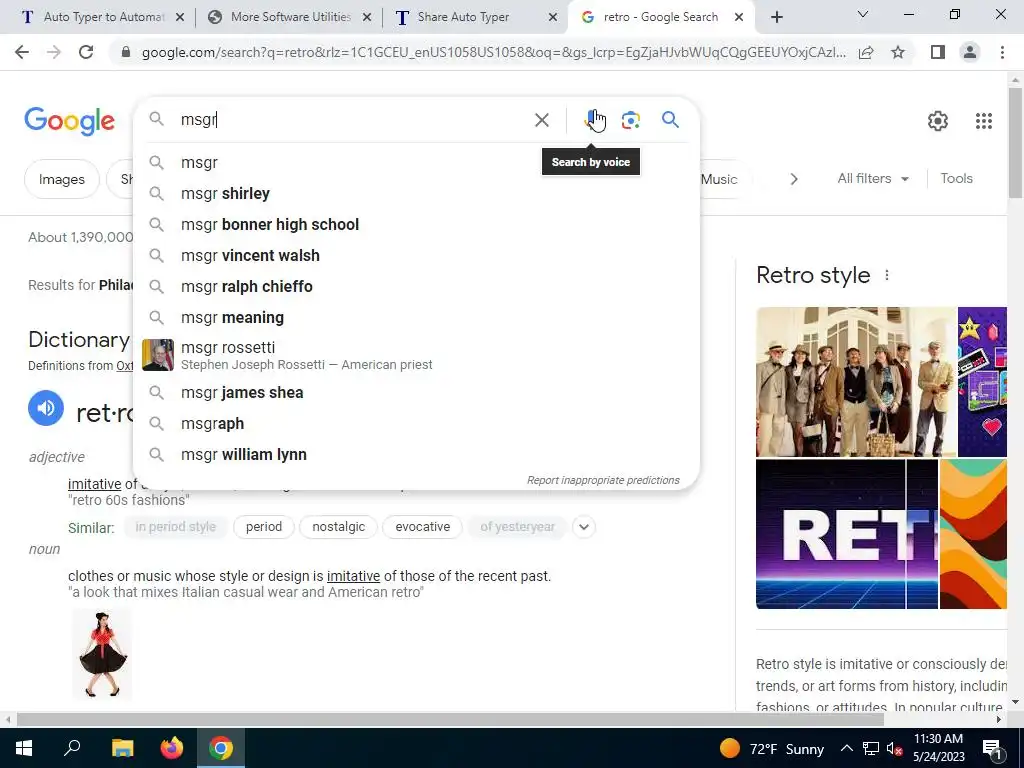The image size is (1024, 768).
Task: Go to the Google logo homepage
Action: pyautogui.click(x=70, y=121)
